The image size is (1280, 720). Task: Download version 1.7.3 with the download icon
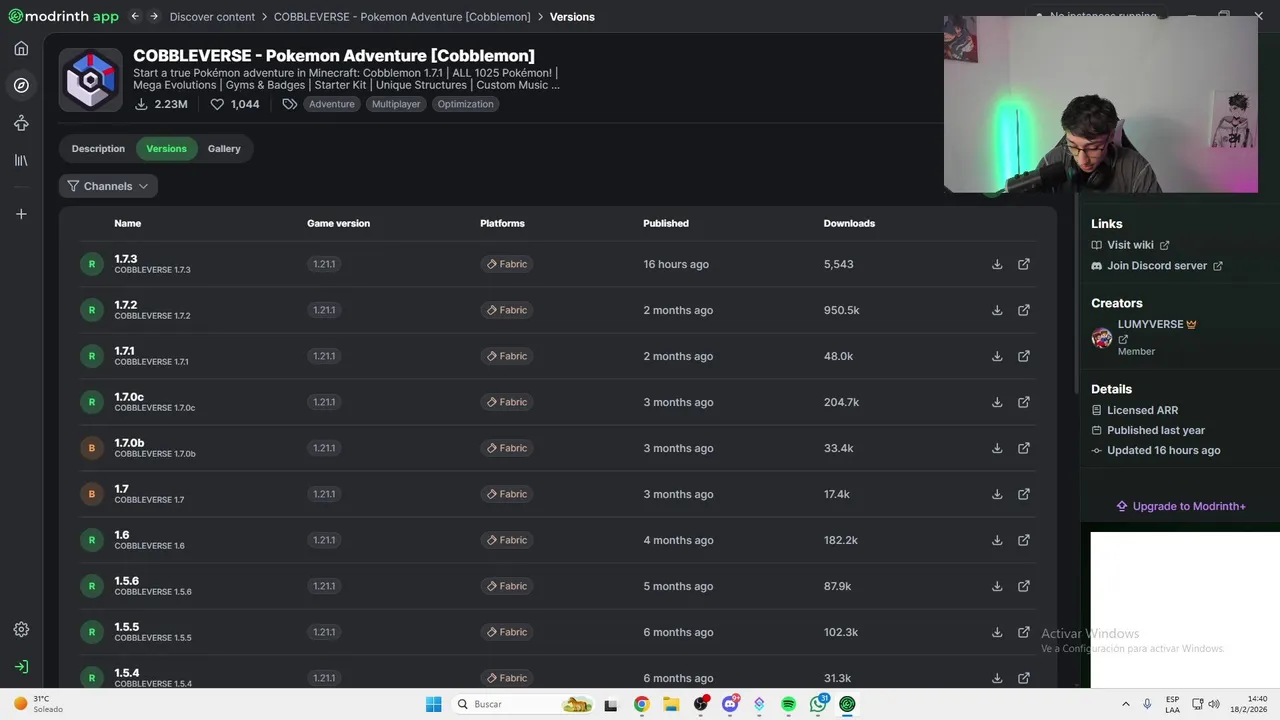tap(997, 264)
